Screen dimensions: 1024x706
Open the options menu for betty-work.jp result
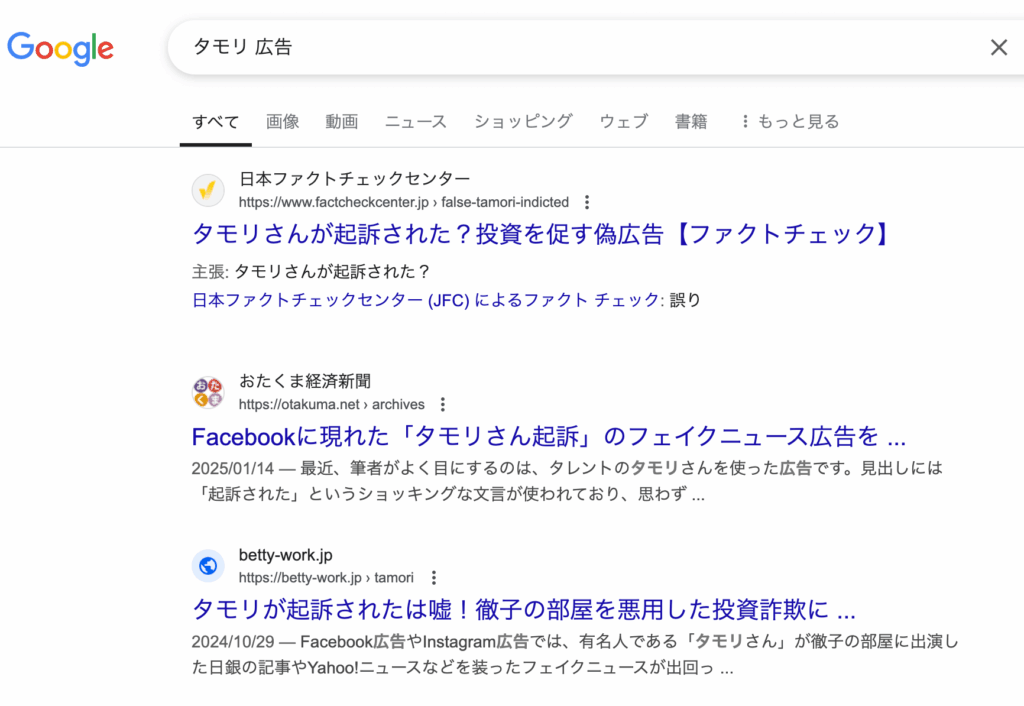[434, 578]
